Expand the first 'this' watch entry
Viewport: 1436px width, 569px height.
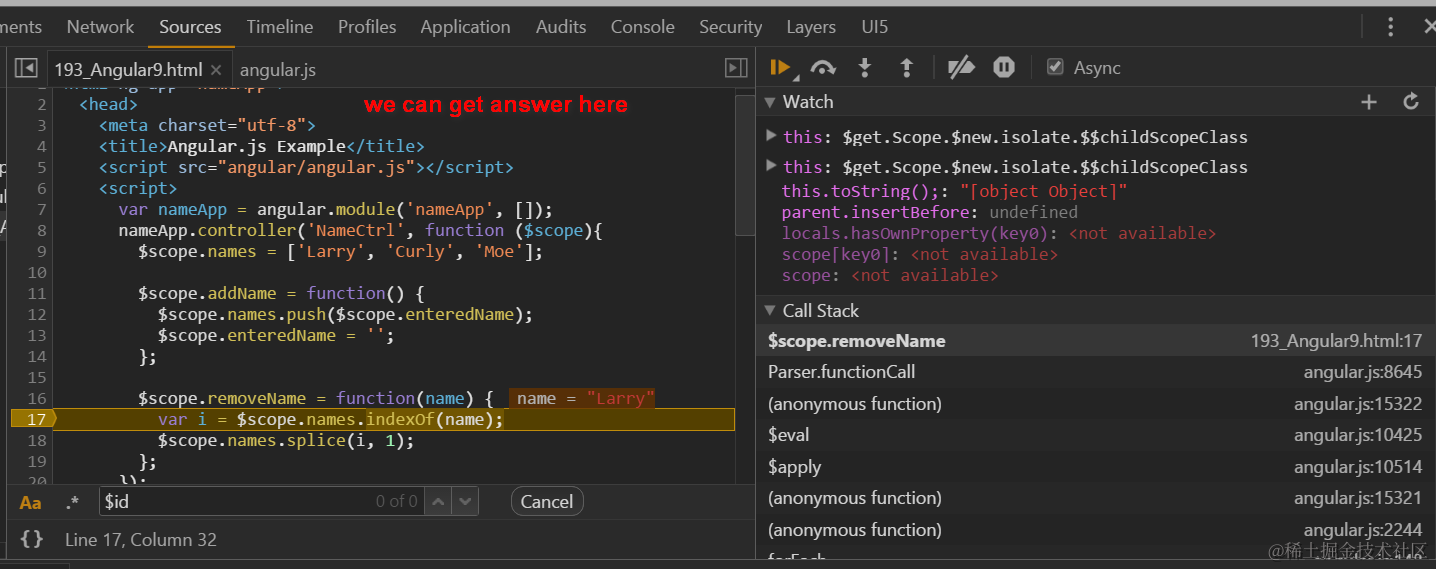coord(771,135)
